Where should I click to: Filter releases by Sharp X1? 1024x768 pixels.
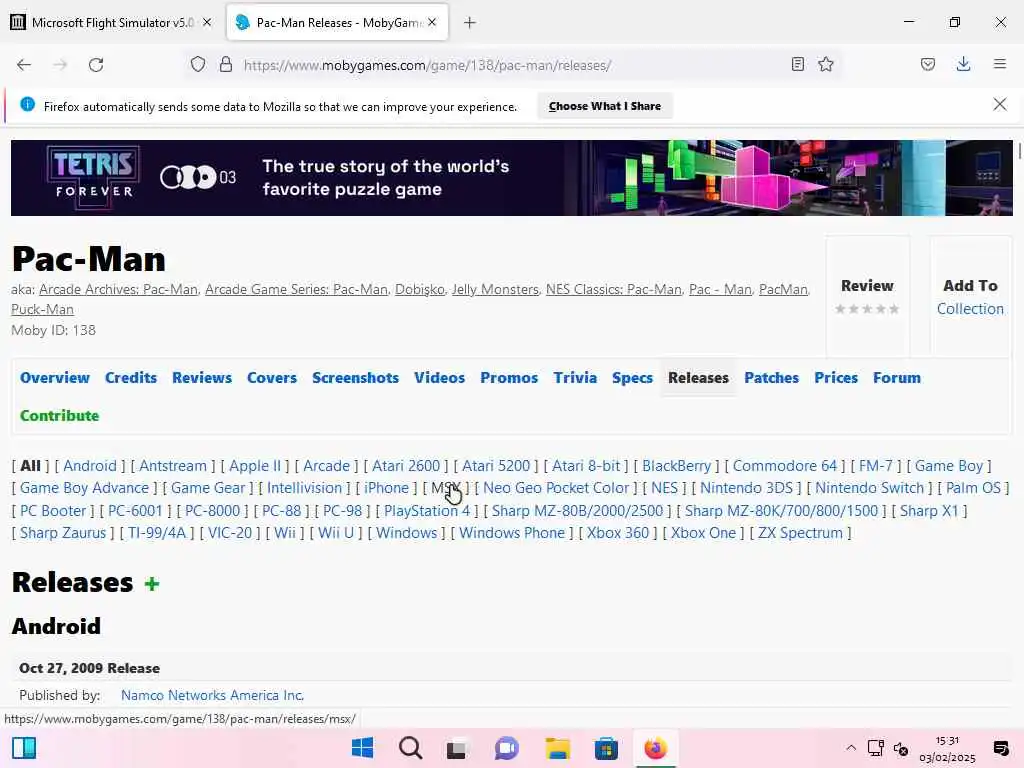tap(929, 511)
